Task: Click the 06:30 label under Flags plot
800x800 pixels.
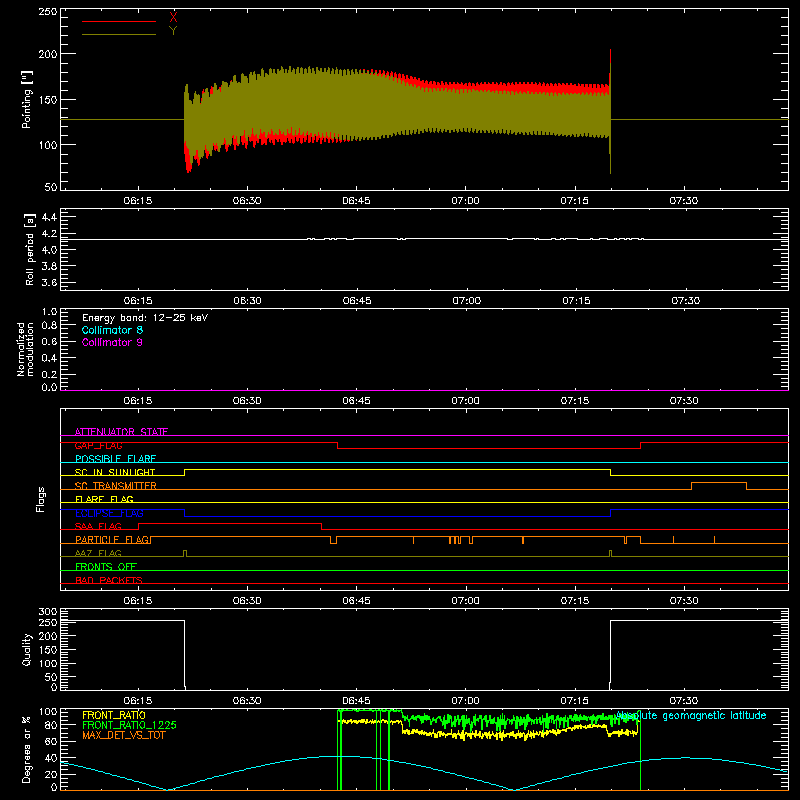Action: tap(247, 601)
